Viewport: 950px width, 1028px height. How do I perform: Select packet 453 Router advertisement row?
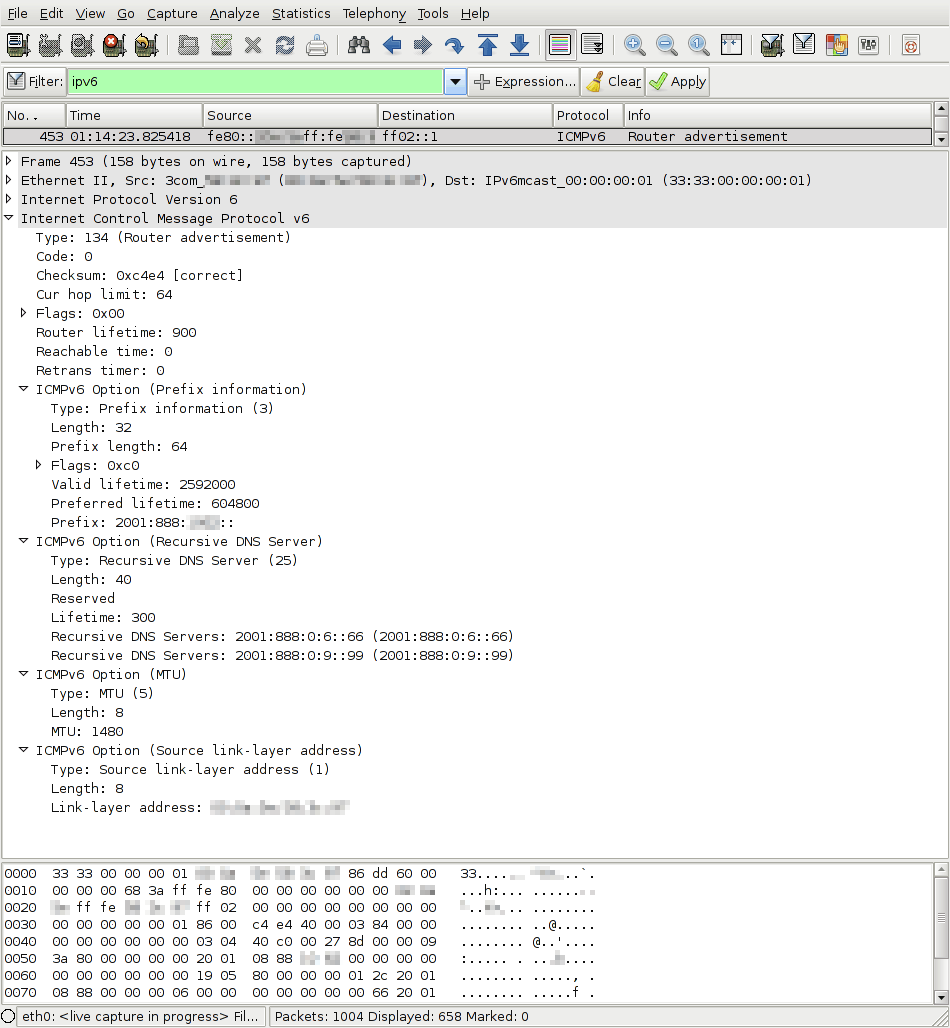pos(467,136)
